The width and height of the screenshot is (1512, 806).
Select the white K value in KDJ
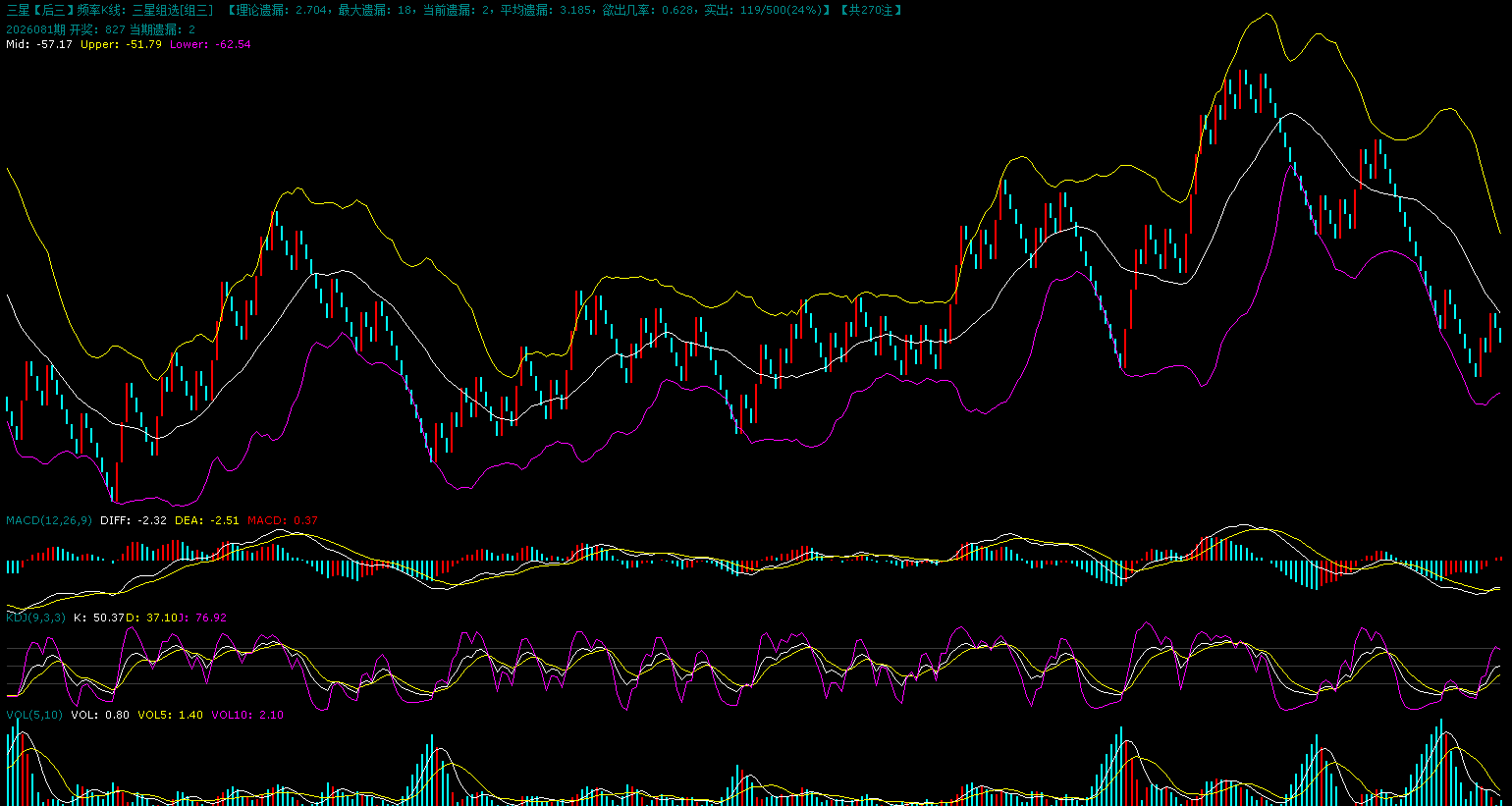click(x=99, y=618)
